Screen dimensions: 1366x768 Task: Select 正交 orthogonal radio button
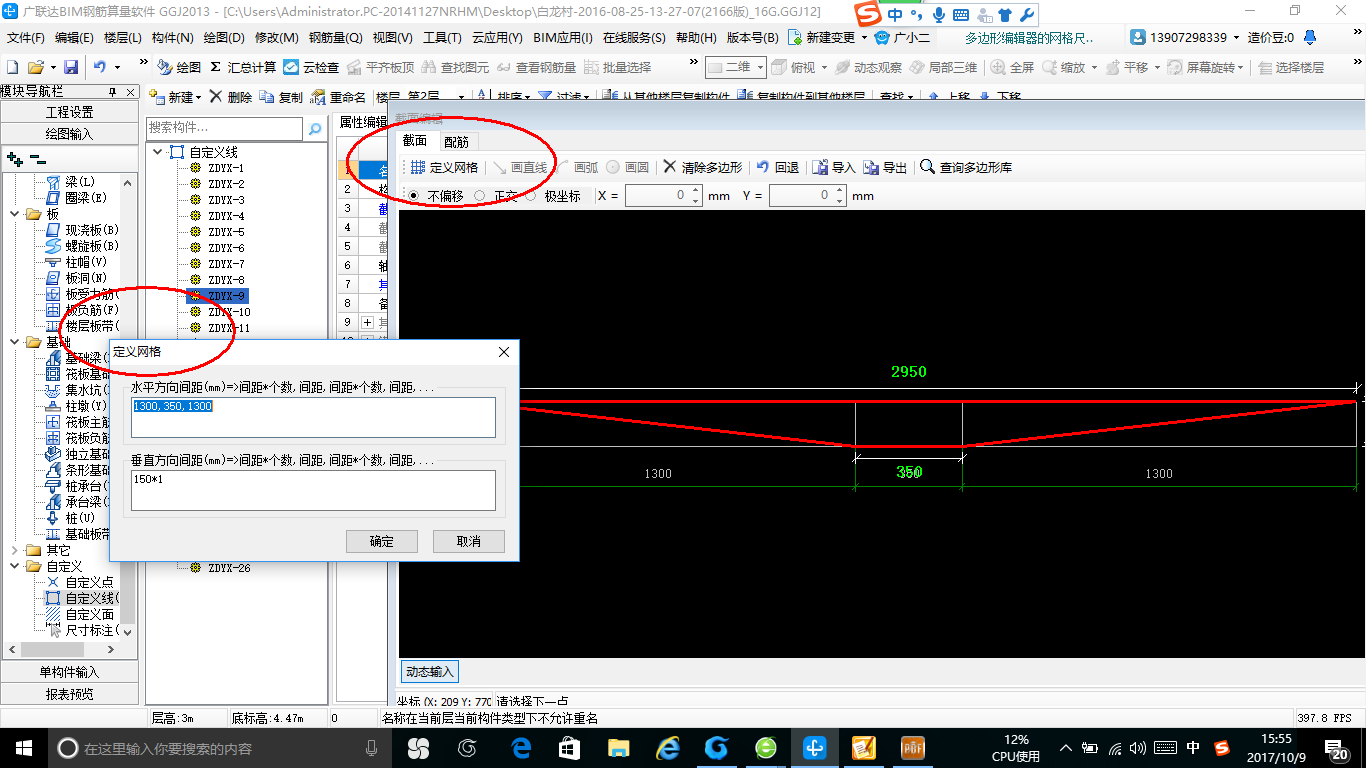click(x=480, y=196)
